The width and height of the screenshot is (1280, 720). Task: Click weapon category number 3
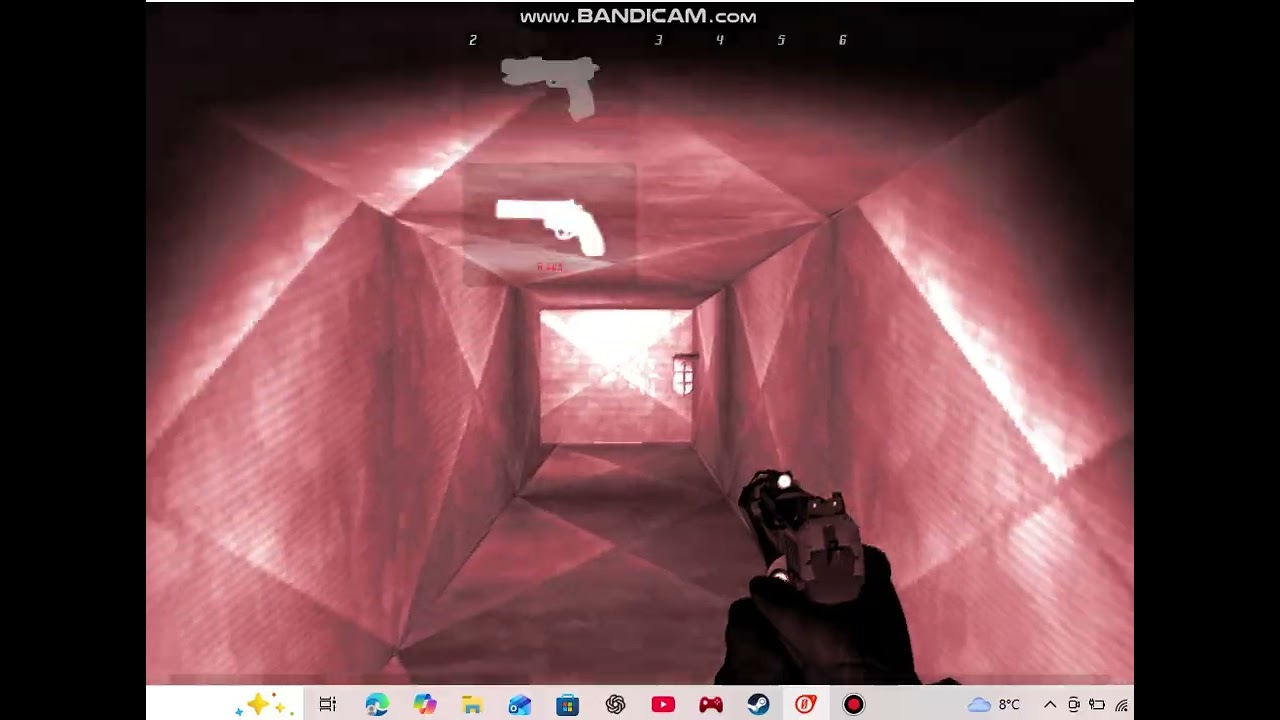click(x=658, y=40)
